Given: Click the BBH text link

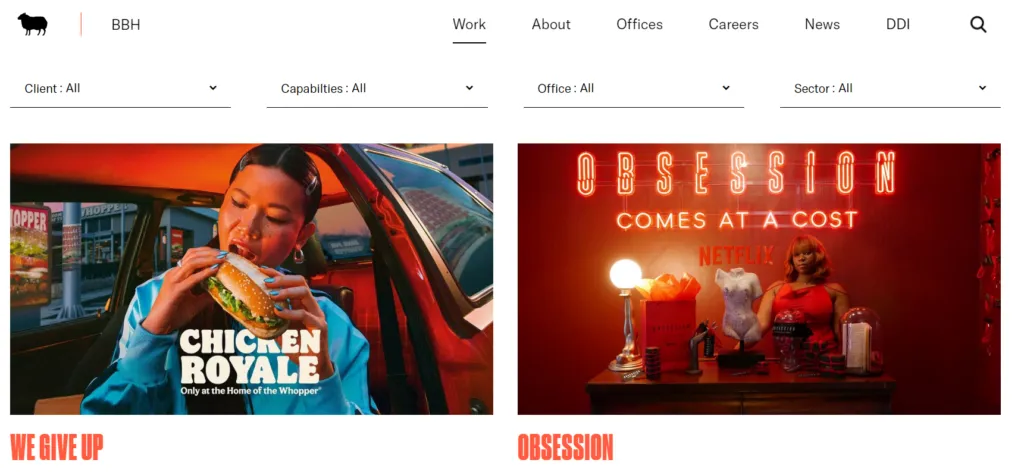Looking at the screenshot, I should pos(125,25).
